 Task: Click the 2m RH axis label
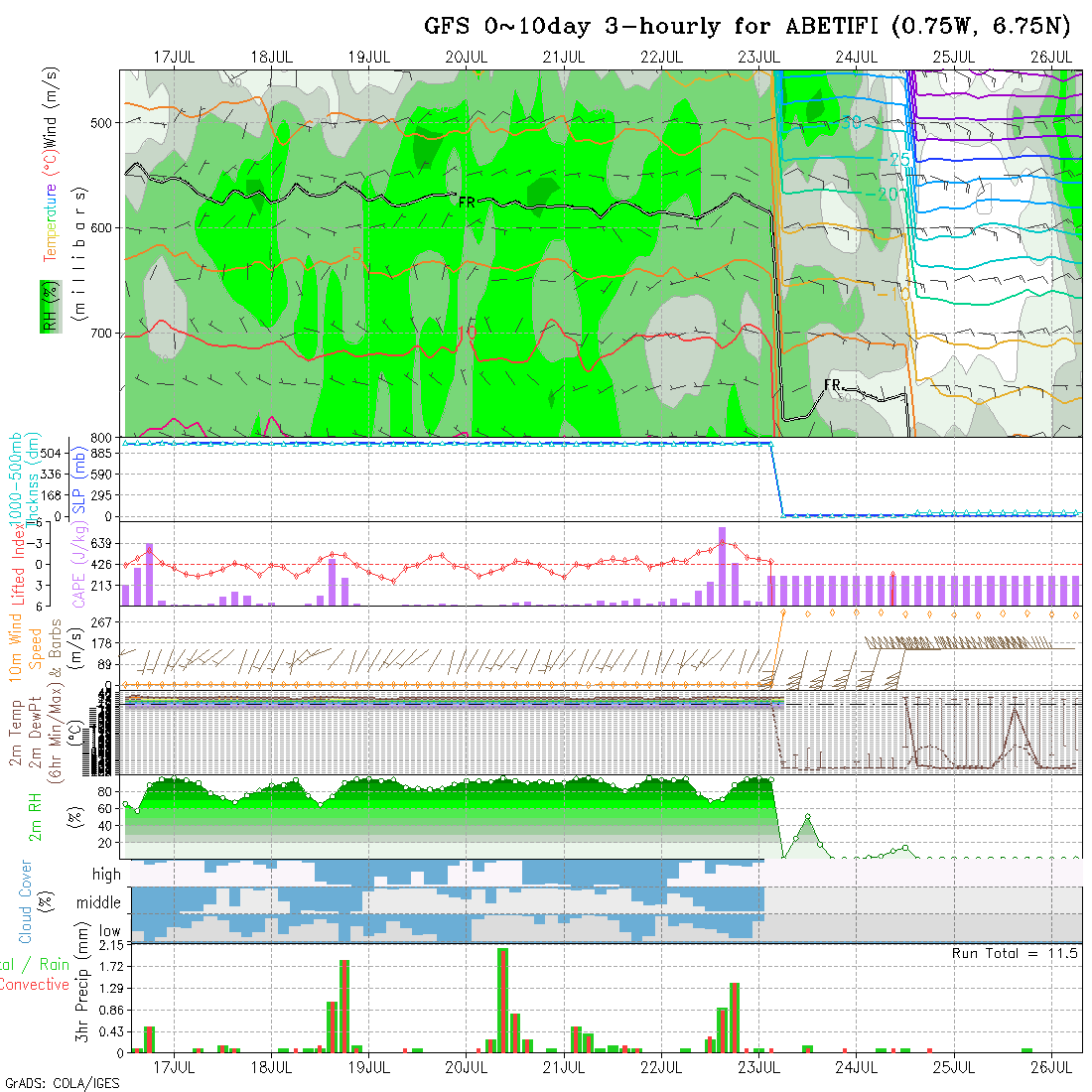tap(36, 816)
